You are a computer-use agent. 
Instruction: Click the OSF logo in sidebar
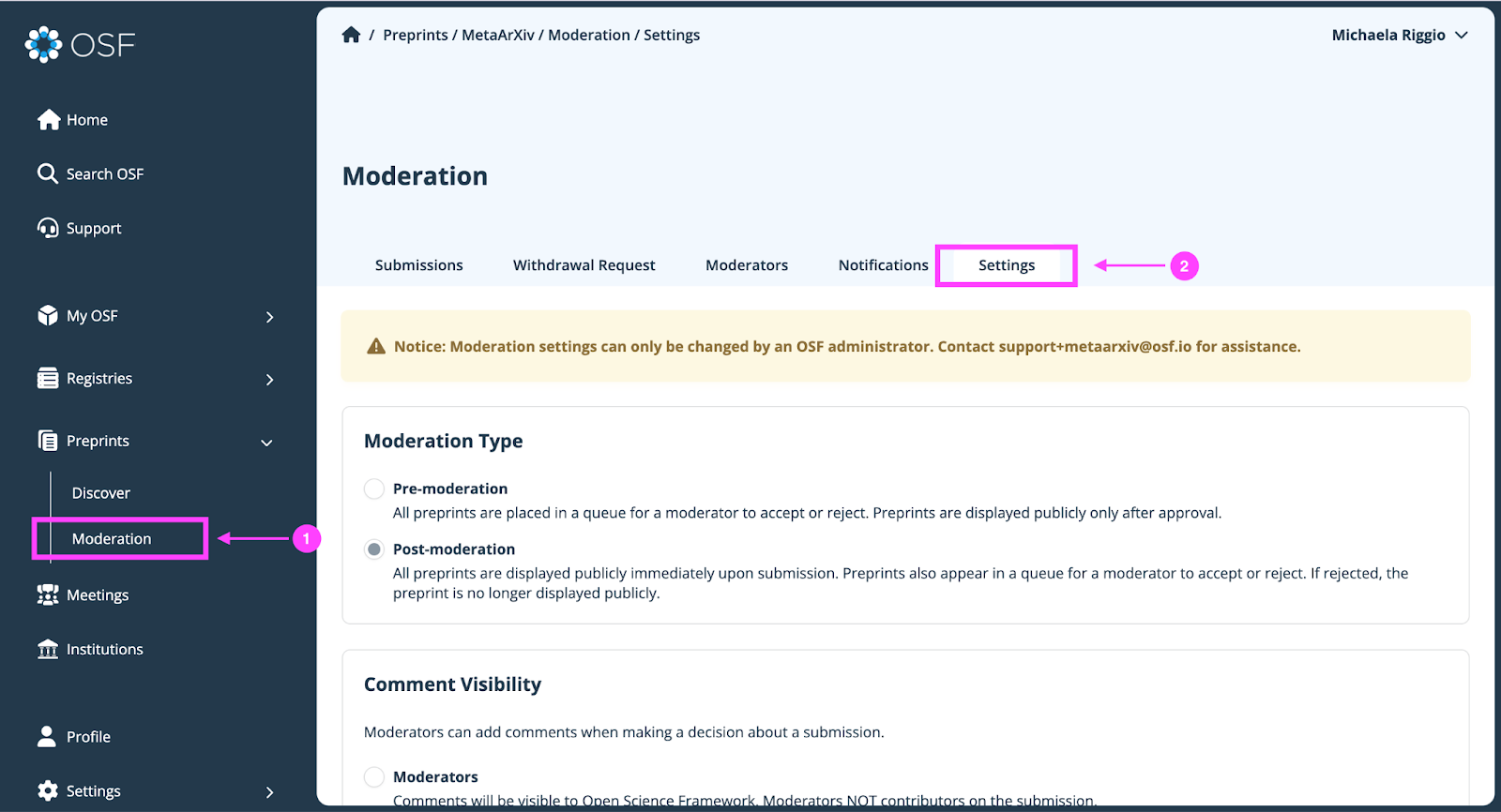81,45
